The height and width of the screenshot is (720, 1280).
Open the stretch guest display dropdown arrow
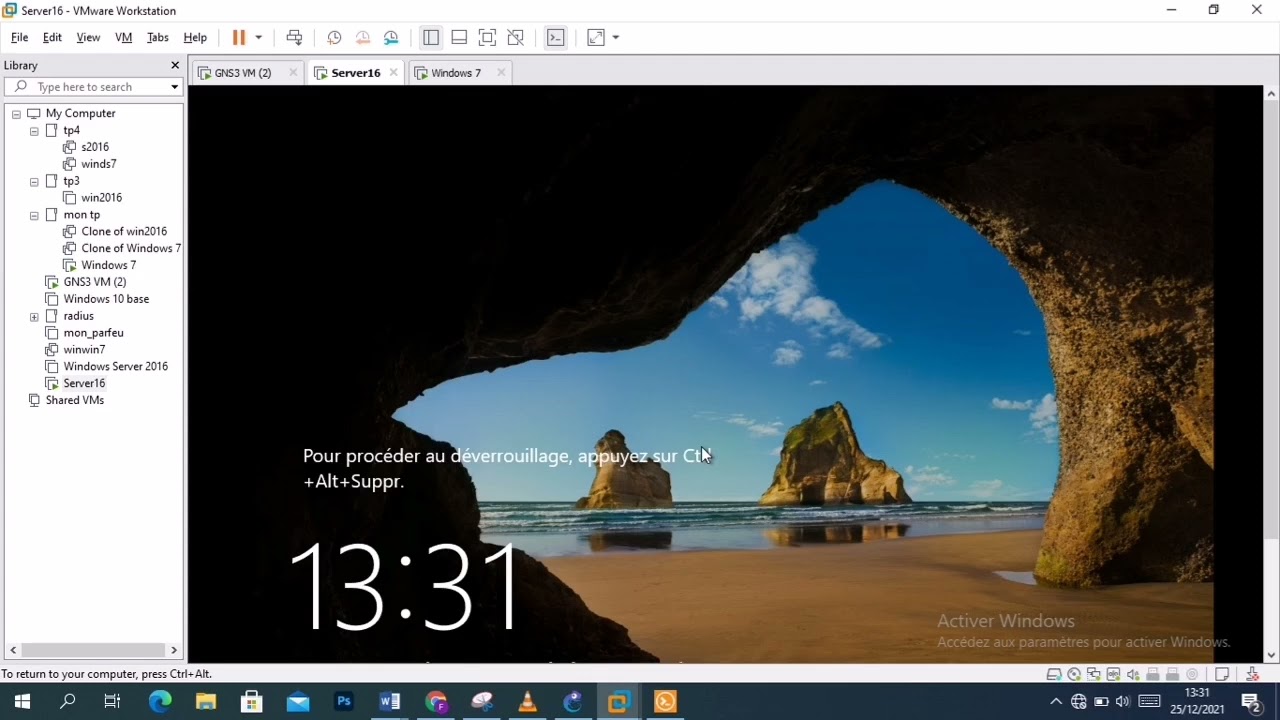tap(616, 37)
